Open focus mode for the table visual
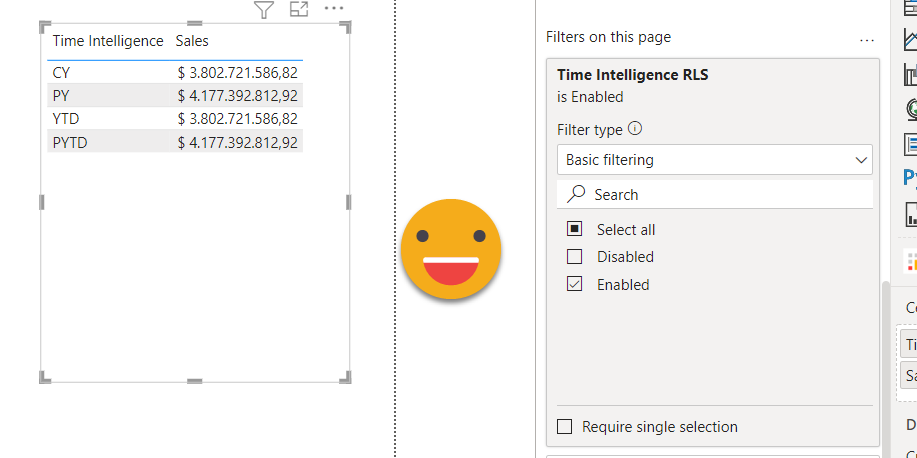The image size is (917, 458). [x=298, y=10]
